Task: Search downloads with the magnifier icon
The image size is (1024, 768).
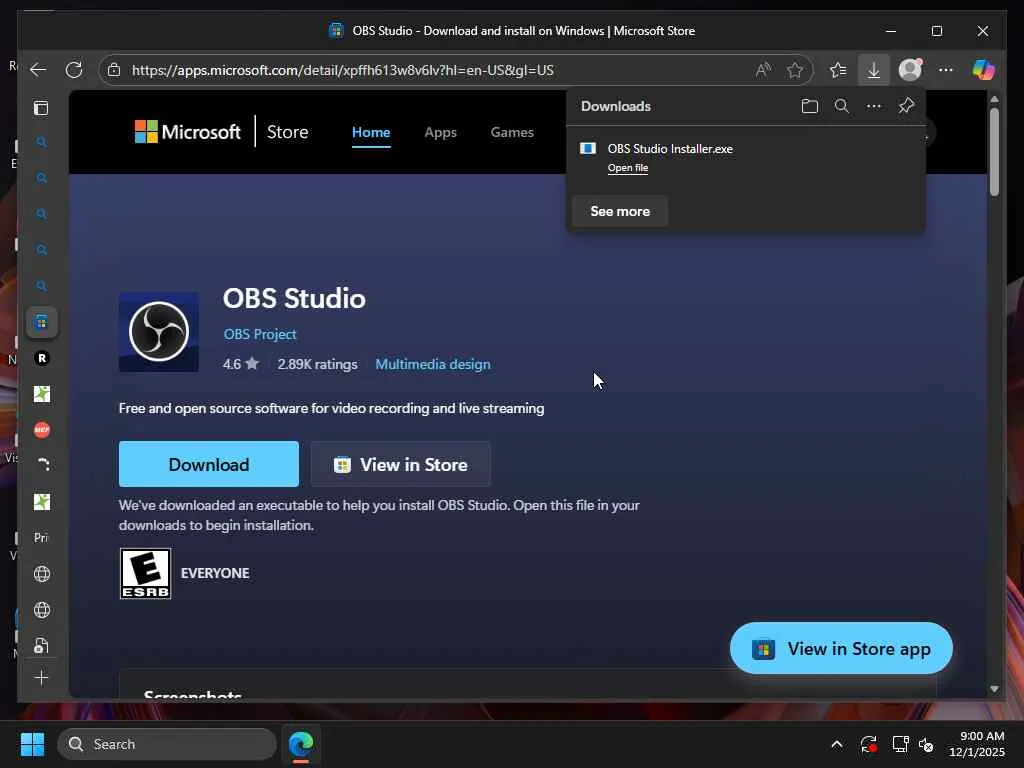Action: point(842,106)
